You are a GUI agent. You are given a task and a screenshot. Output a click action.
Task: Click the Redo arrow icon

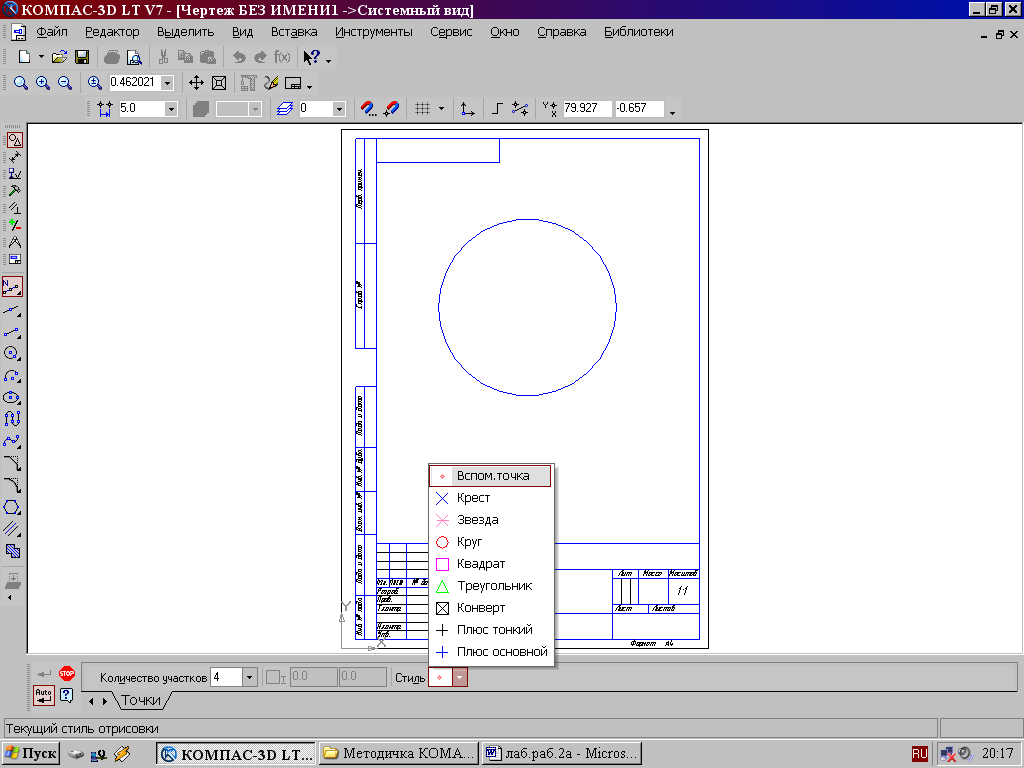(261, 57)
